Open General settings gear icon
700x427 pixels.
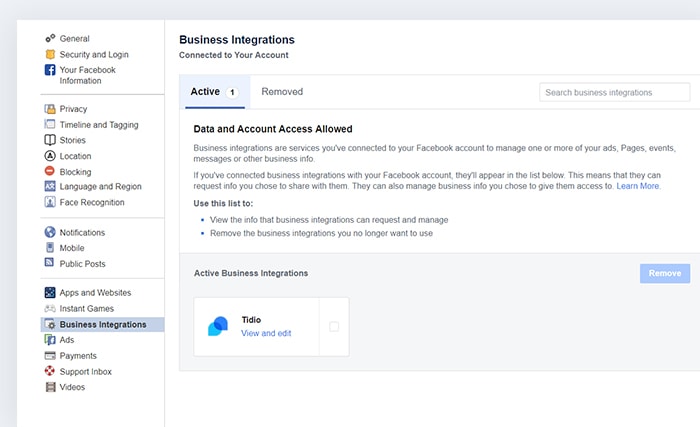[50, 38]
